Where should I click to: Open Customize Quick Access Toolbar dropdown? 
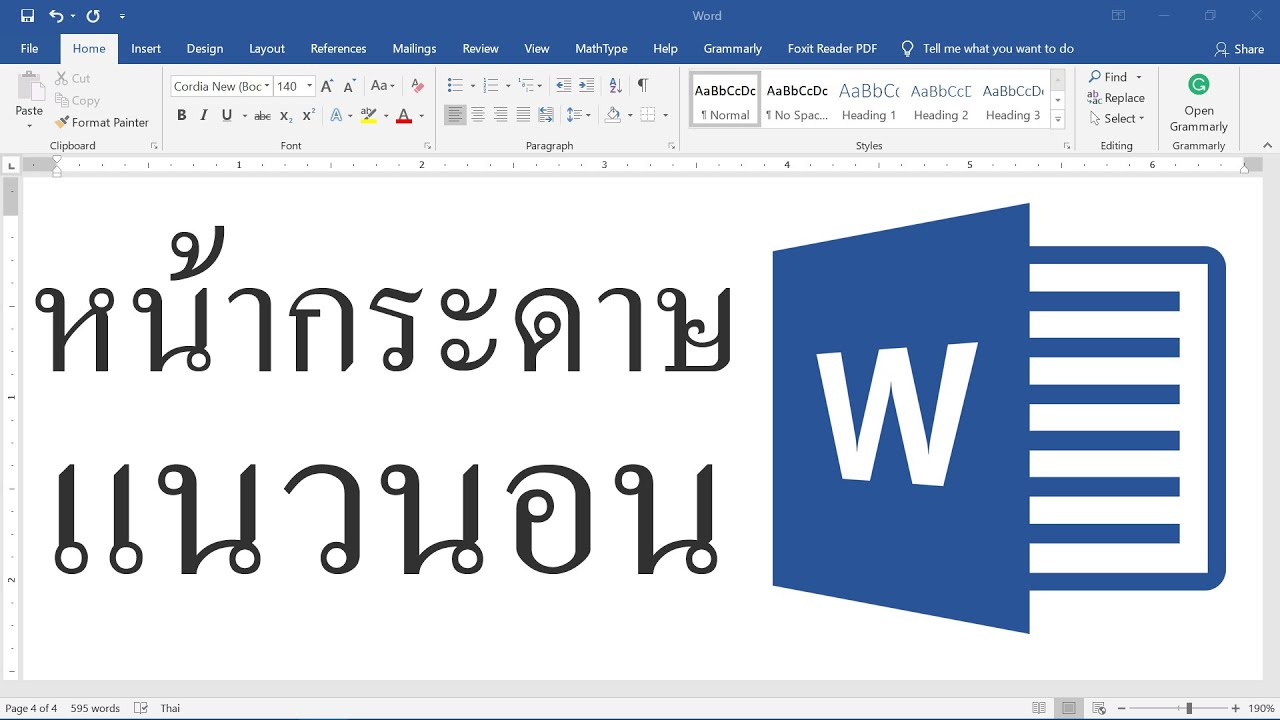(122, 16)
